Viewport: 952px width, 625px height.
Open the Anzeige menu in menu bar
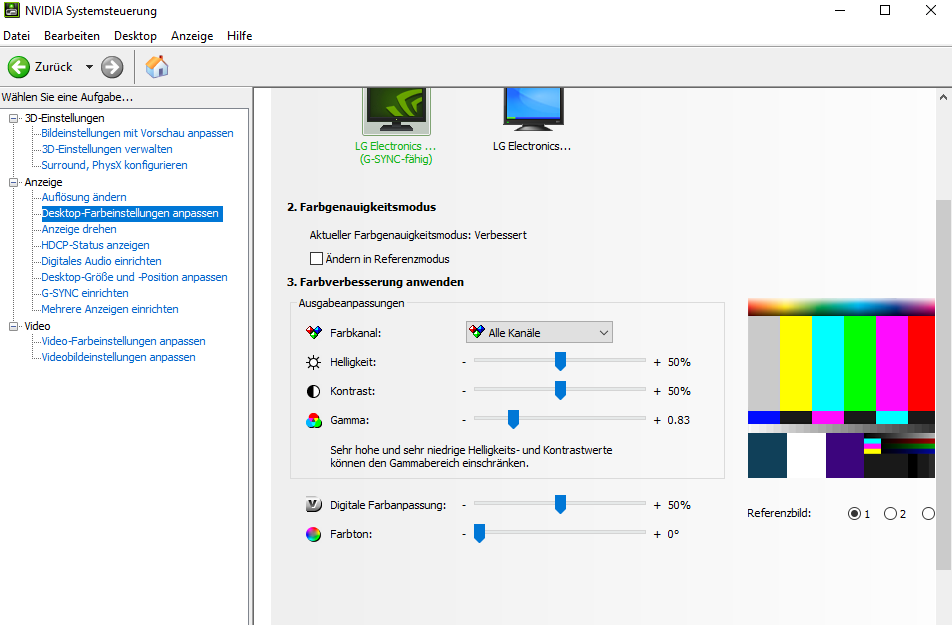coord(192,36)
